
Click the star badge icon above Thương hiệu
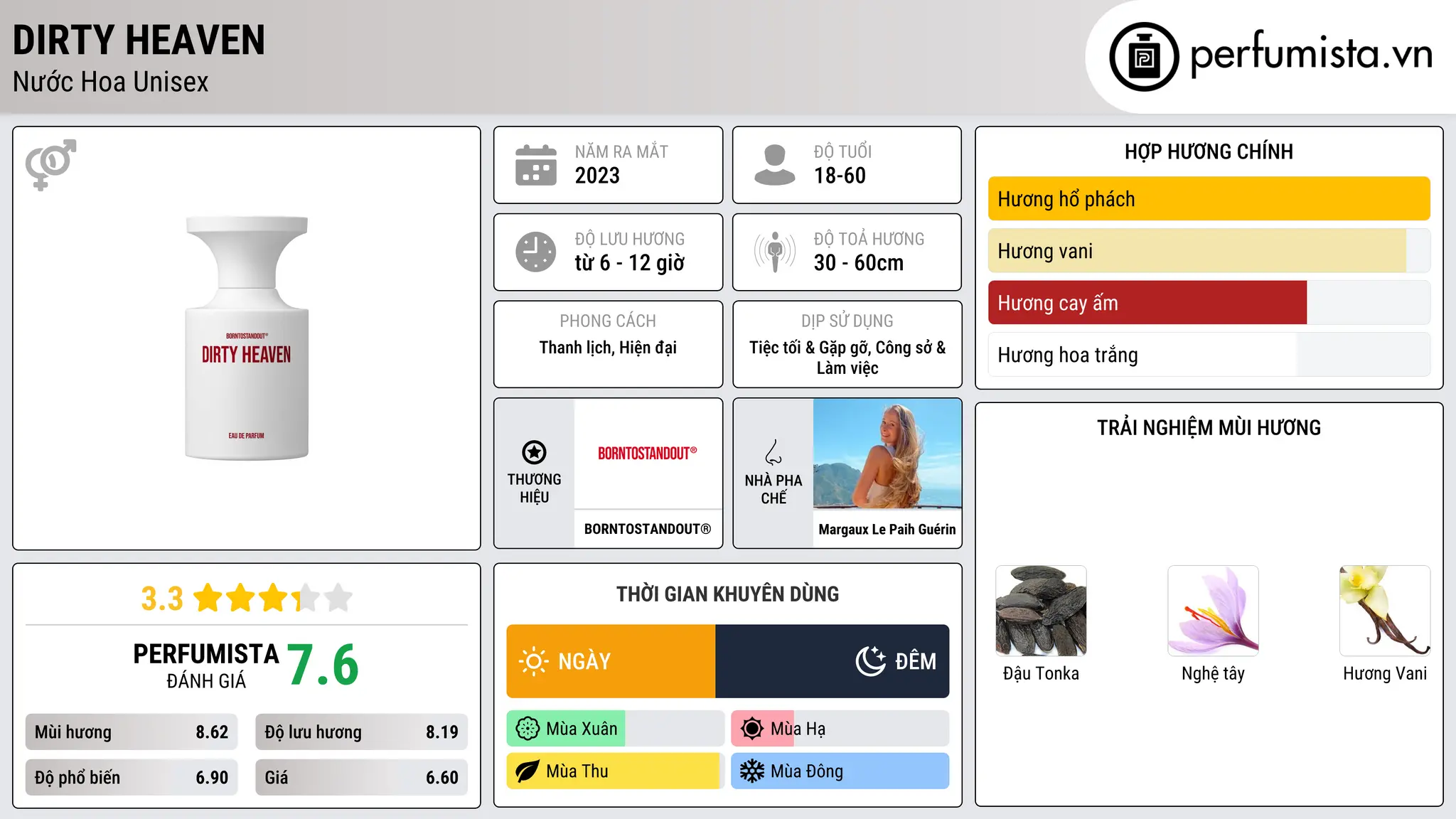point(534,452)
